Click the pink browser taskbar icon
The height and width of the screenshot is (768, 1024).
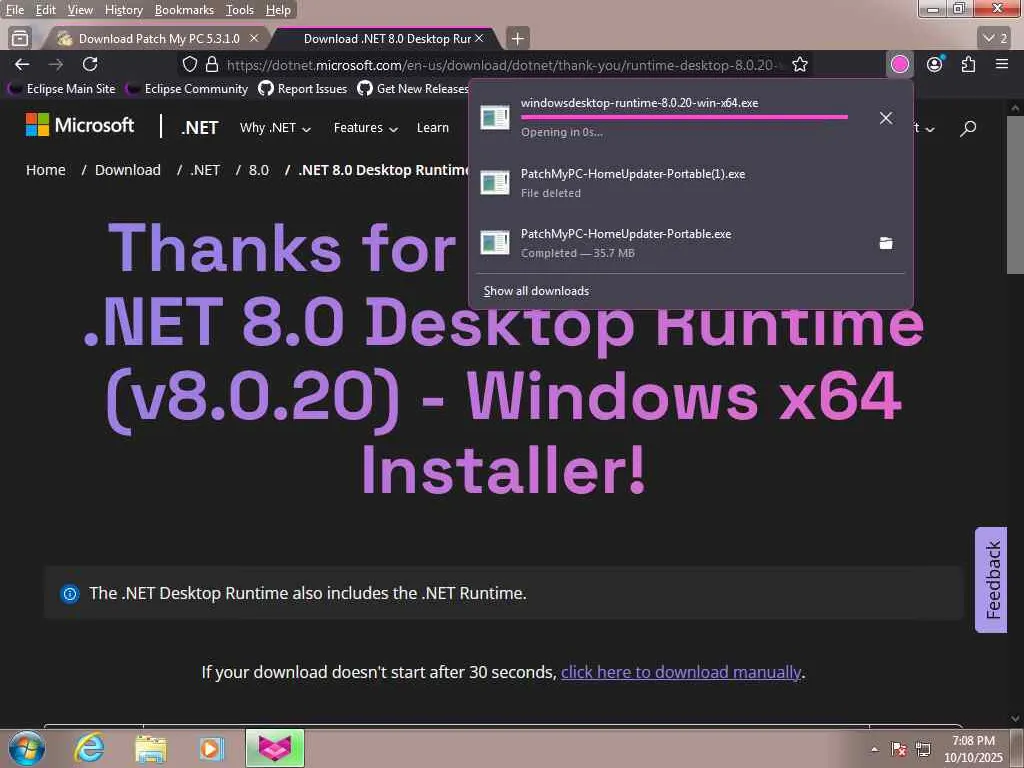click(x=274, y=748)
